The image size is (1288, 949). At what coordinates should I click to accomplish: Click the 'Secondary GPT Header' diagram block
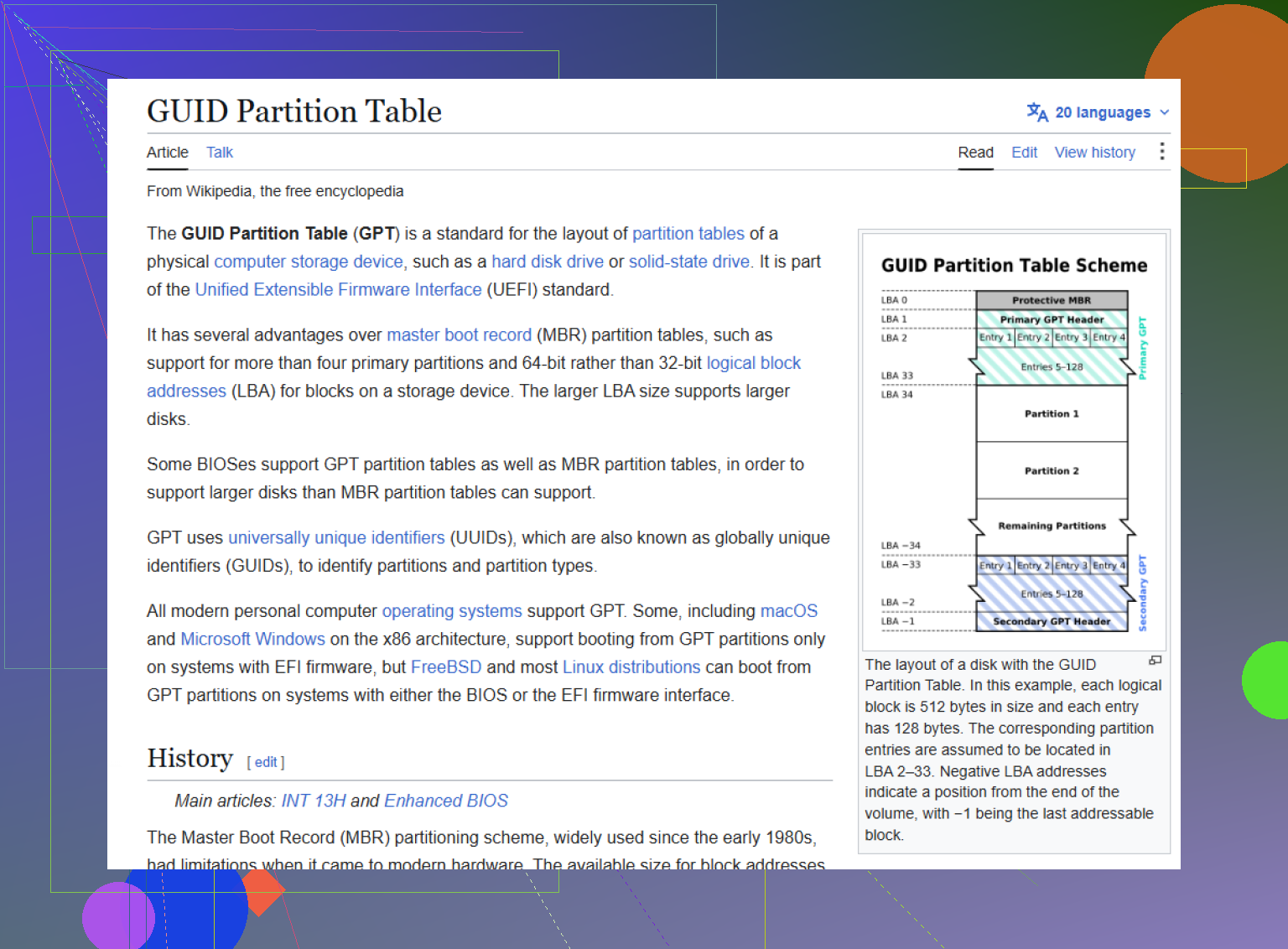click(1052, 621)
